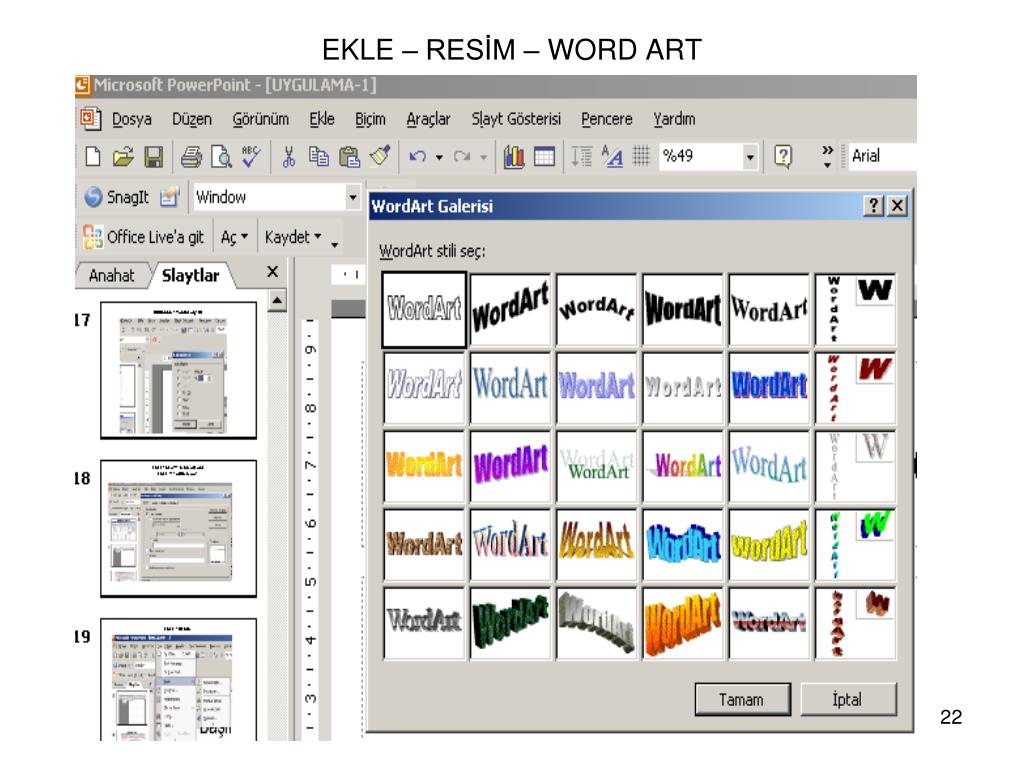Close the slide tabs pane with X

[x=273, y=272]
